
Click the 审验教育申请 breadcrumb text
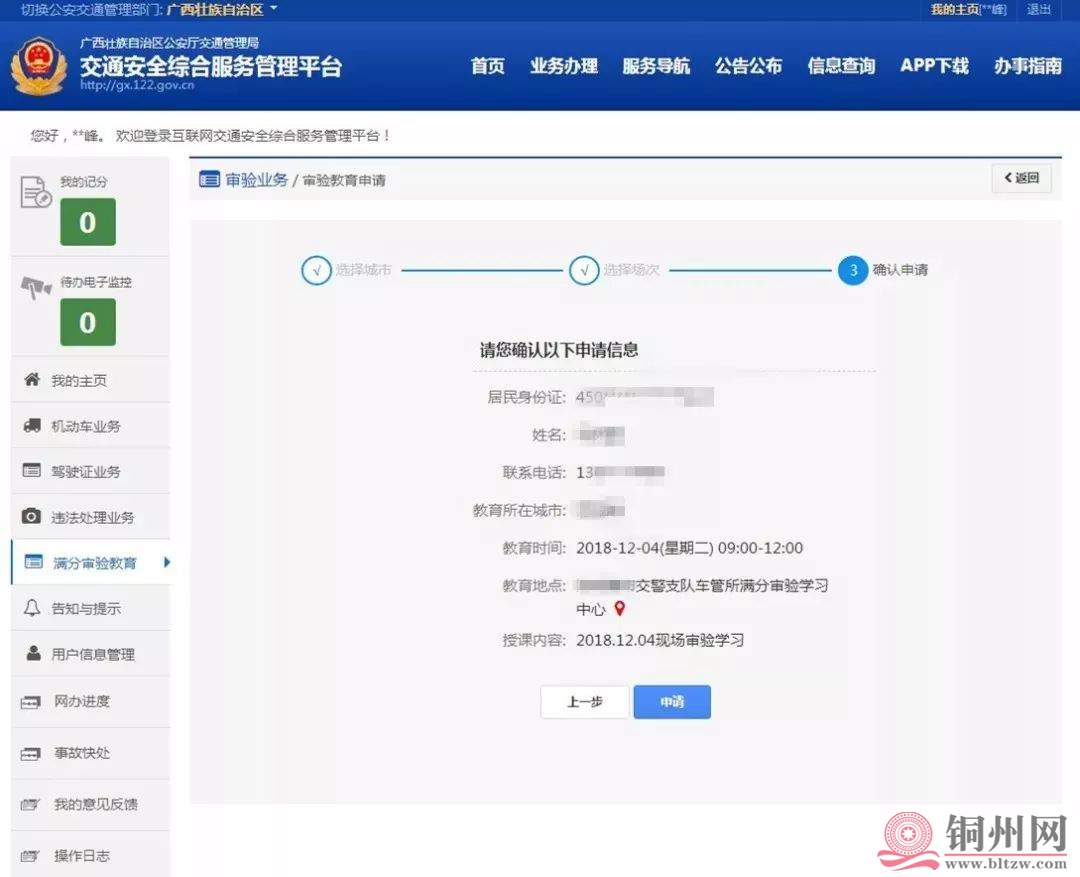click(x=344, y=180)
